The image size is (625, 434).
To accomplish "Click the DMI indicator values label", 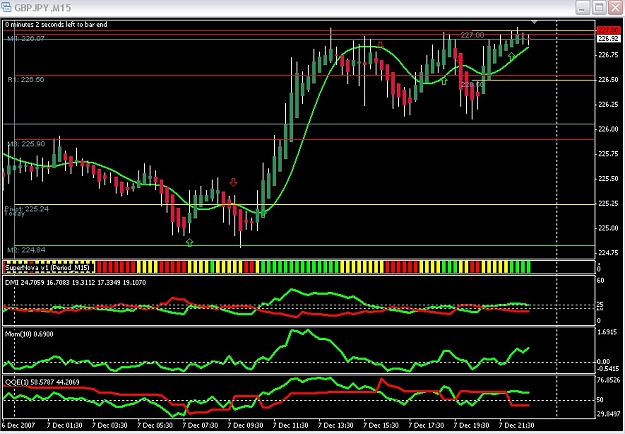I will (75, 283).
